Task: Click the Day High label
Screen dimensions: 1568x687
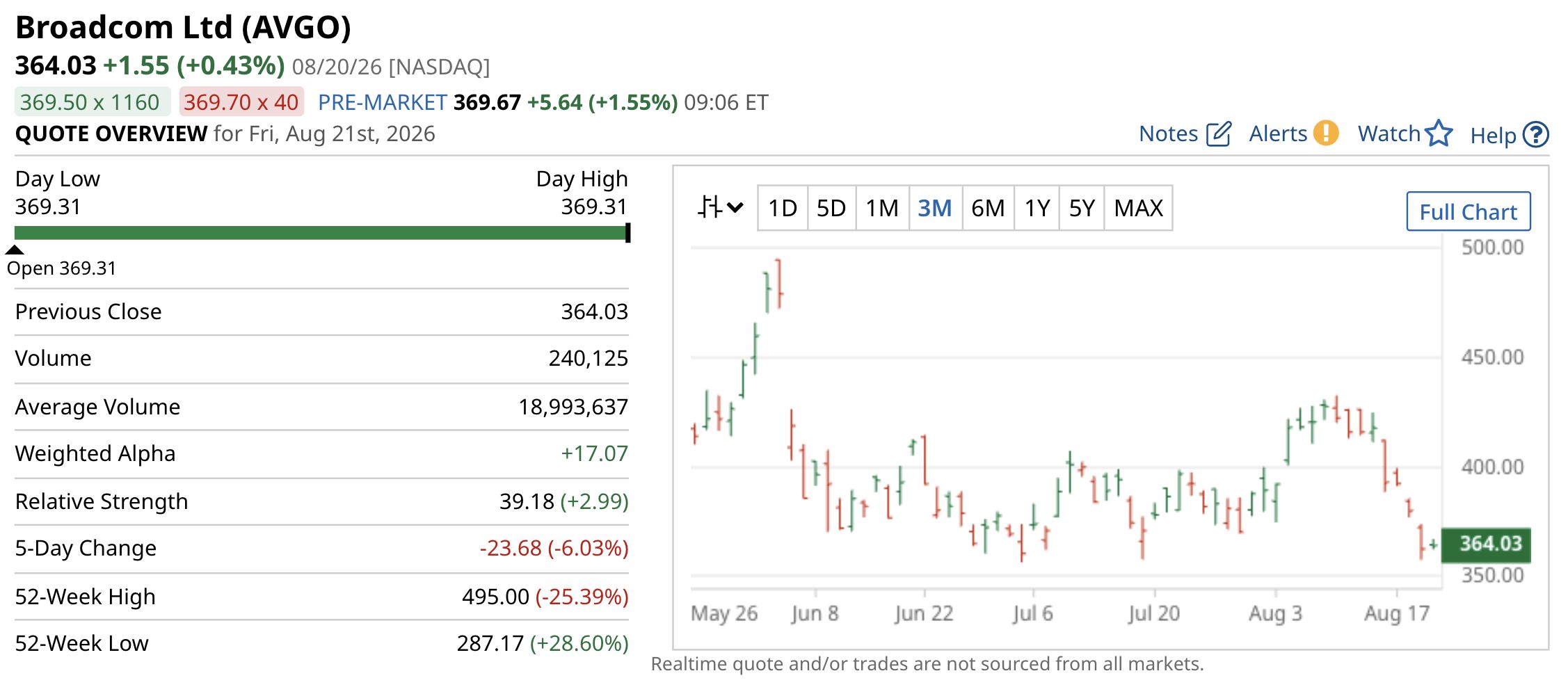Action: click(582, 179)
